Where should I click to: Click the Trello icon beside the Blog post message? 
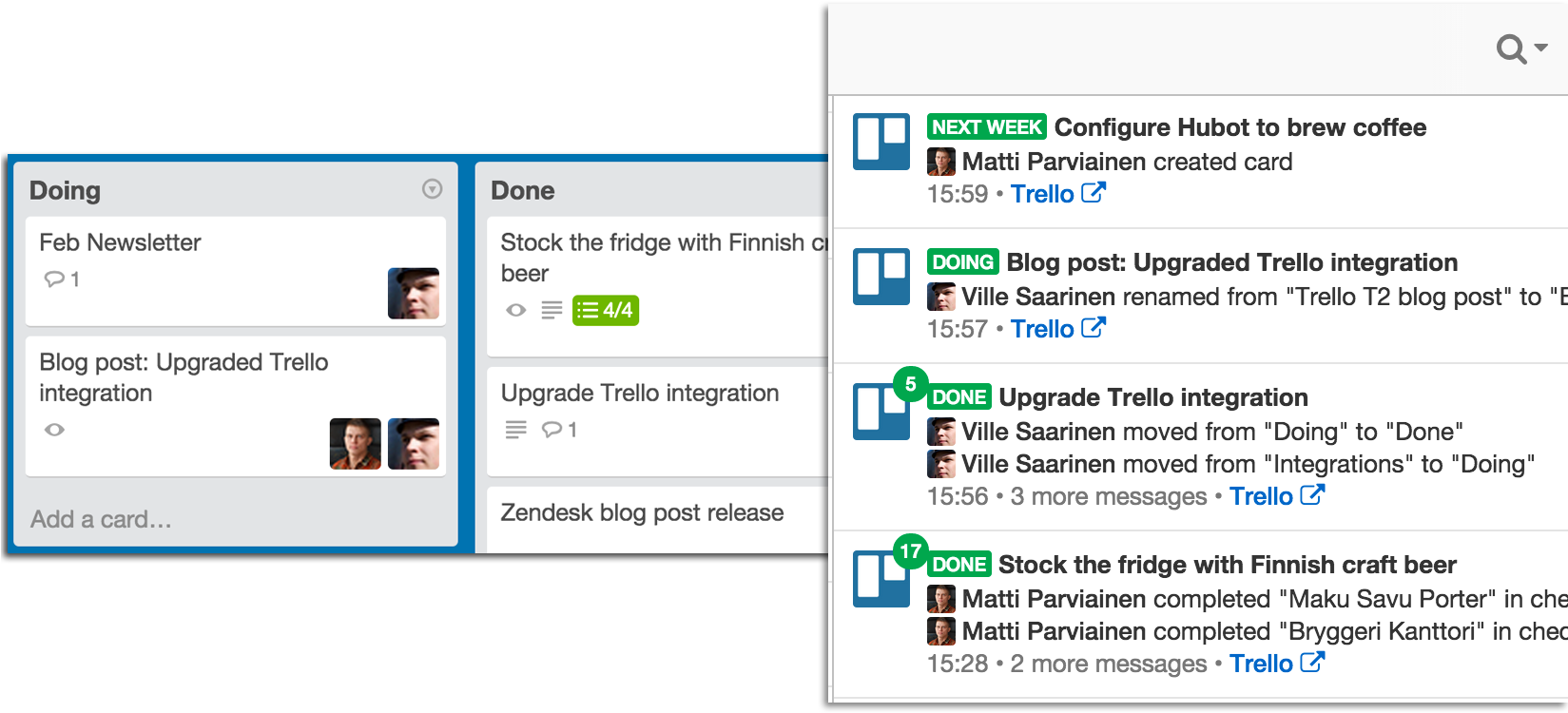pyautogui.click(x=881, y=277)
